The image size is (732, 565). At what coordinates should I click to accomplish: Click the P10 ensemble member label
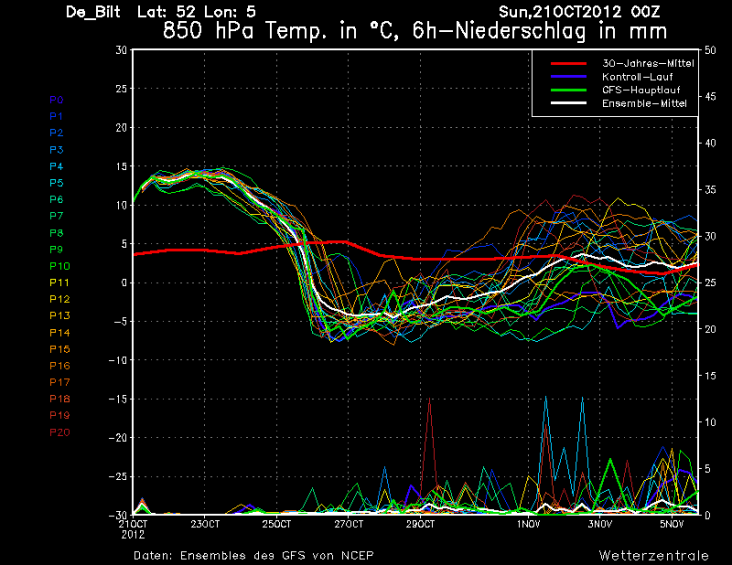(58, 266)
